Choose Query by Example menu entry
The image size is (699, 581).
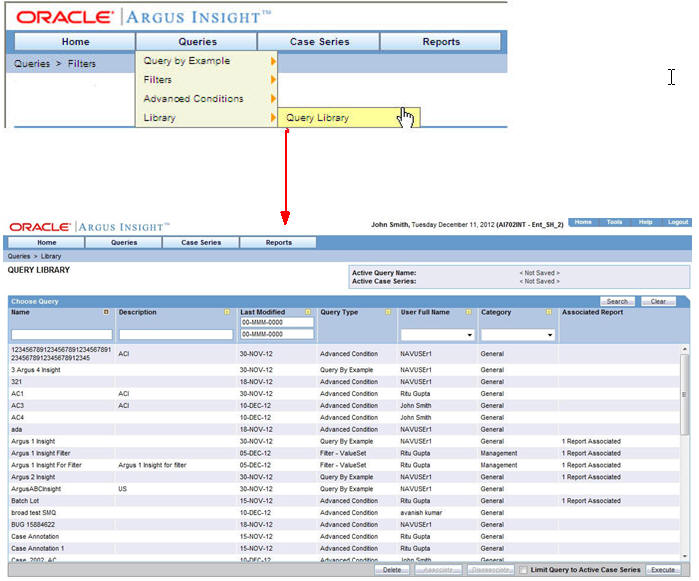click(187, 61)
